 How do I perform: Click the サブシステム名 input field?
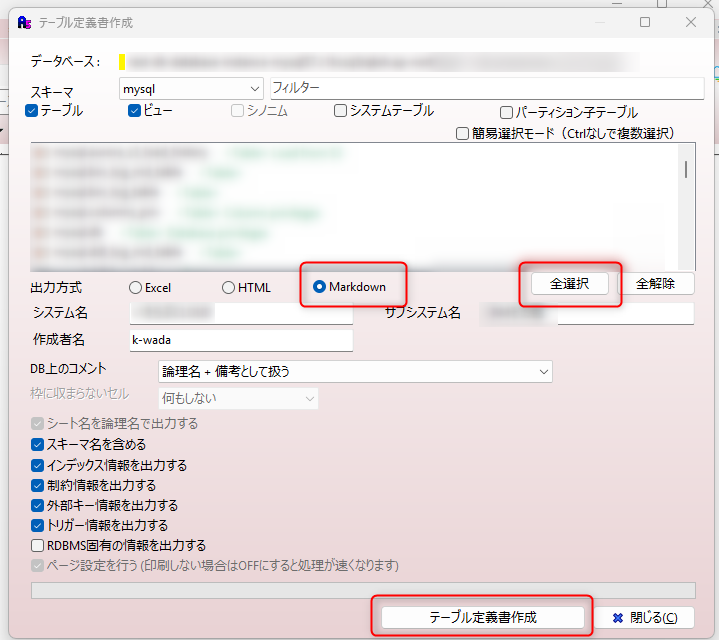[x=587, y=314]
